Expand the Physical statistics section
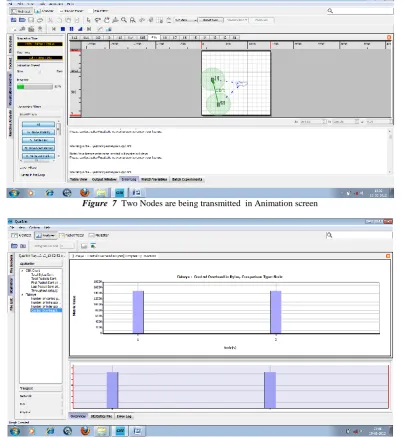The width and height of the screenshot is (408, 438). tap(41, 412)
